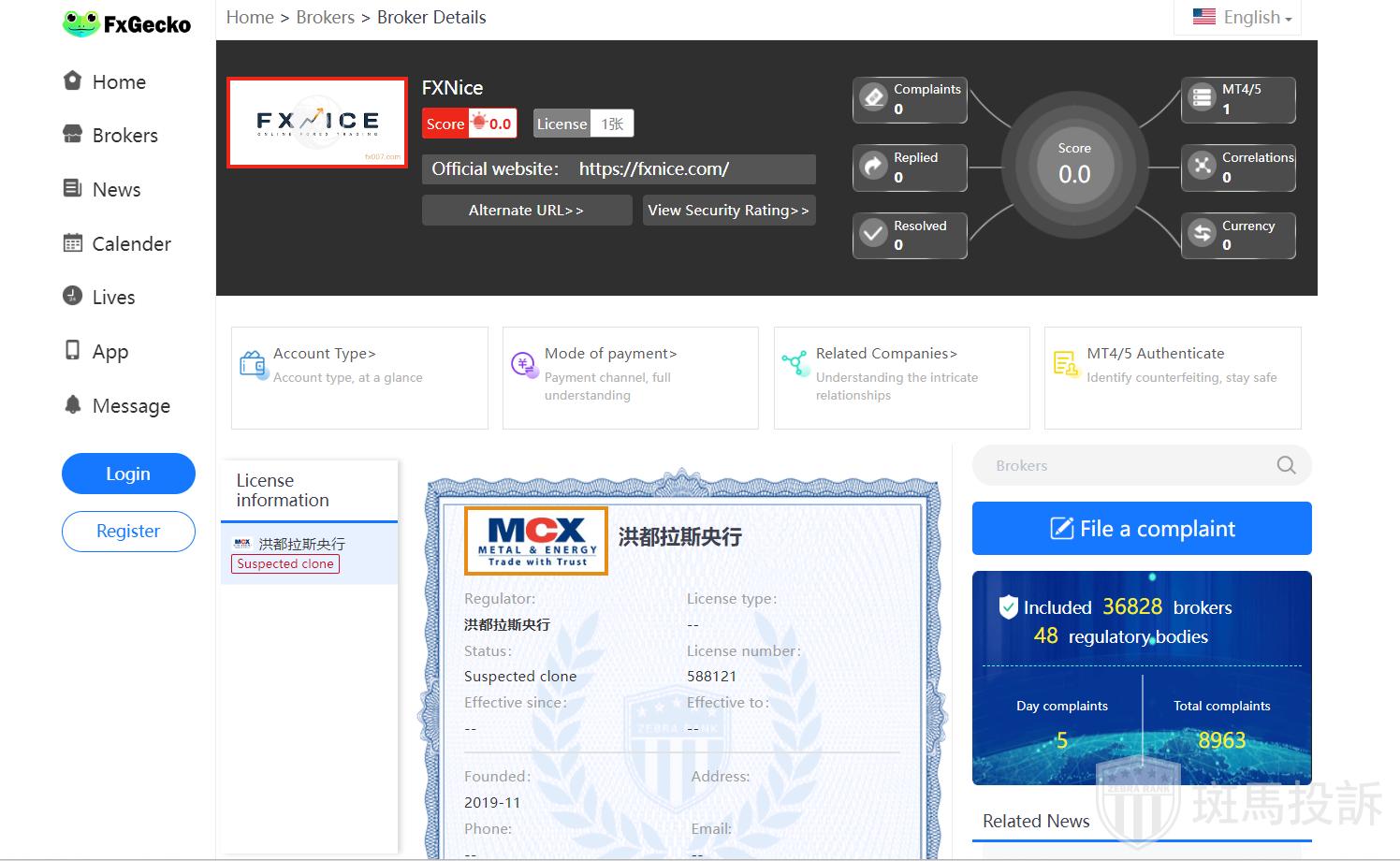Expand Alternate URL options

(x=526, y=211)
